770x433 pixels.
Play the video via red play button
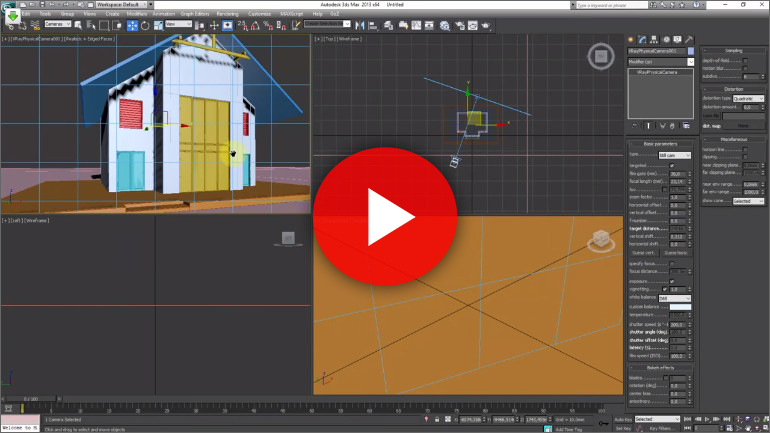[385, 216]
